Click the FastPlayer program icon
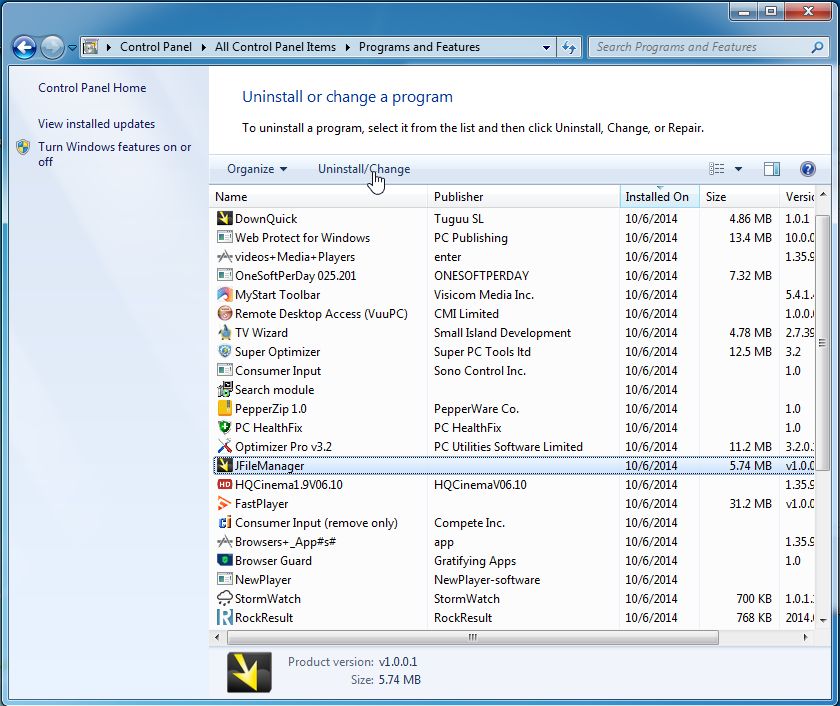Screen dimensions: 840x706 tap(224, 503)
